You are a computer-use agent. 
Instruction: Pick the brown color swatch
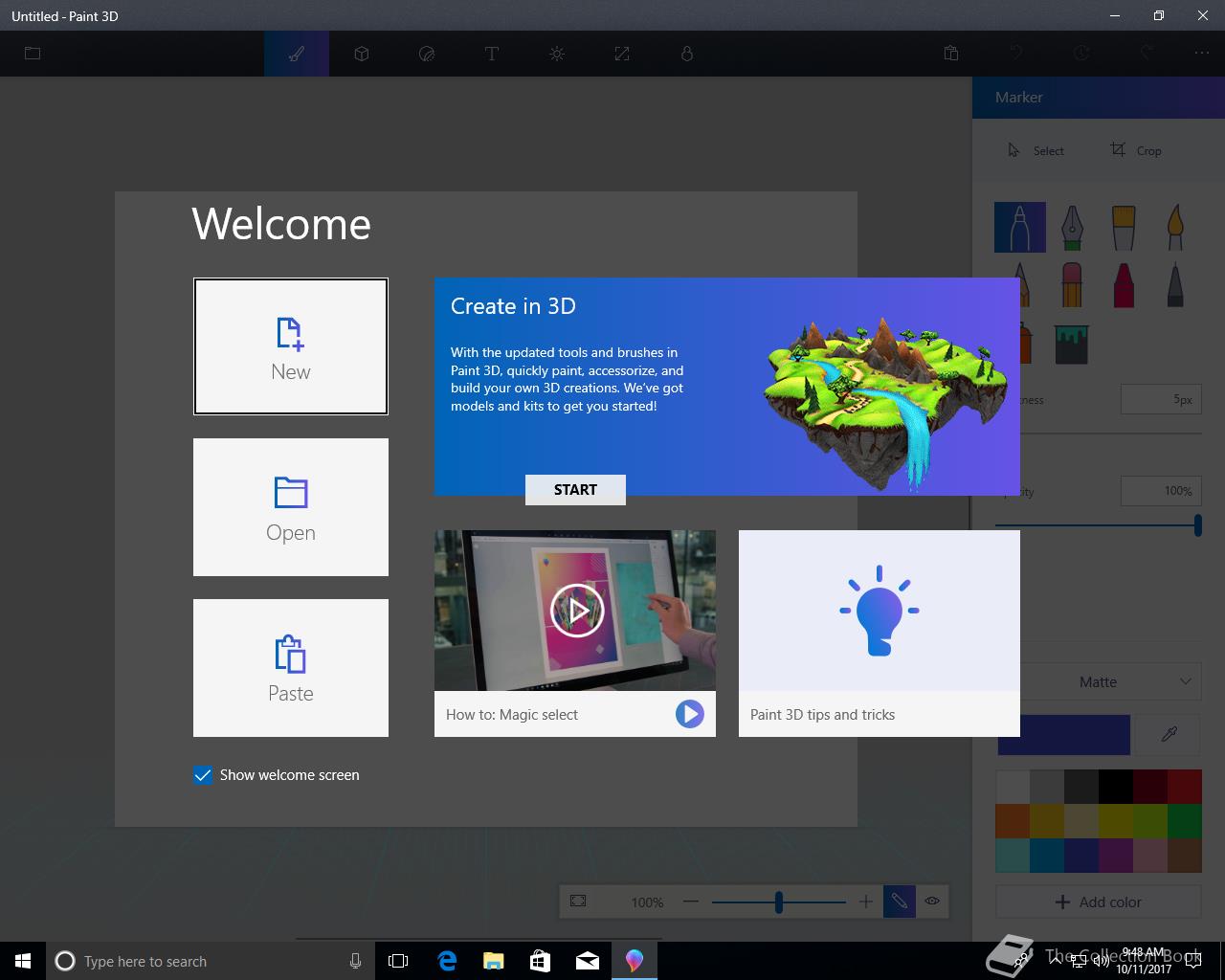pos(1185,856)
